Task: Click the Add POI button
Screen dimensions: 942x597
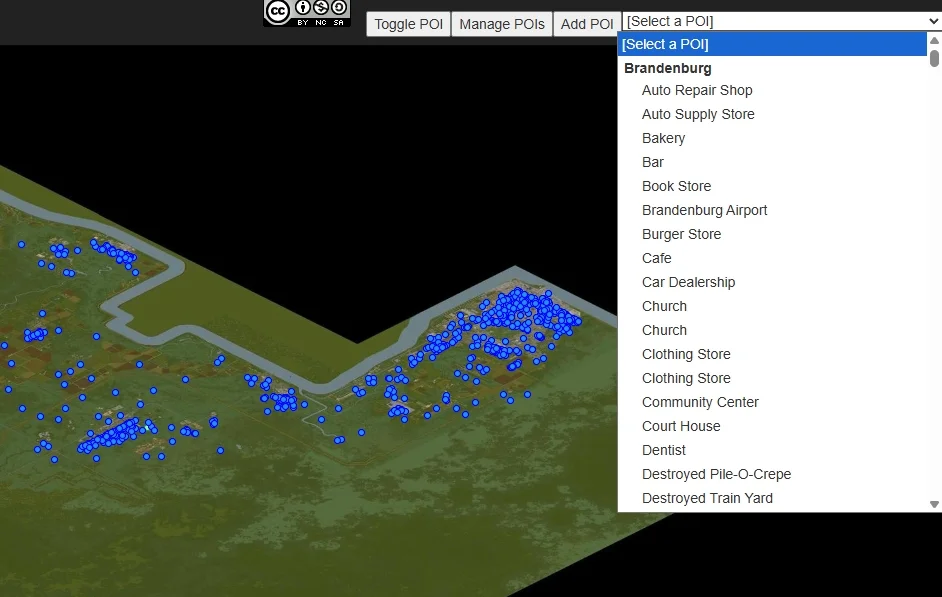Action: (587, 24)
